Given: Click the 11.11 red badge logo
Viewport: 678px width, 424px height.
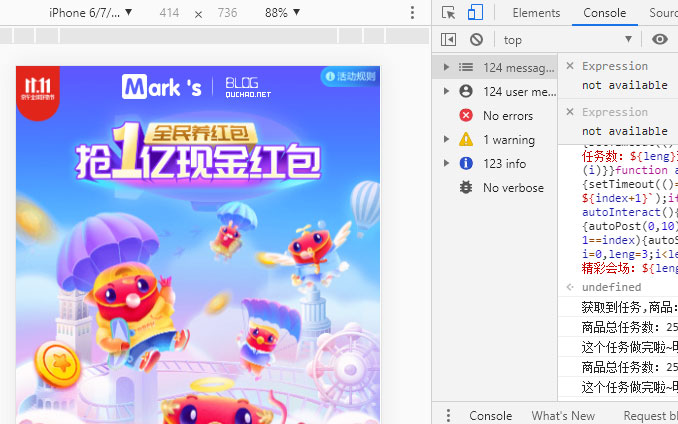Looking at the screenshot, I should pyautogui.click(x=38, y=92).
